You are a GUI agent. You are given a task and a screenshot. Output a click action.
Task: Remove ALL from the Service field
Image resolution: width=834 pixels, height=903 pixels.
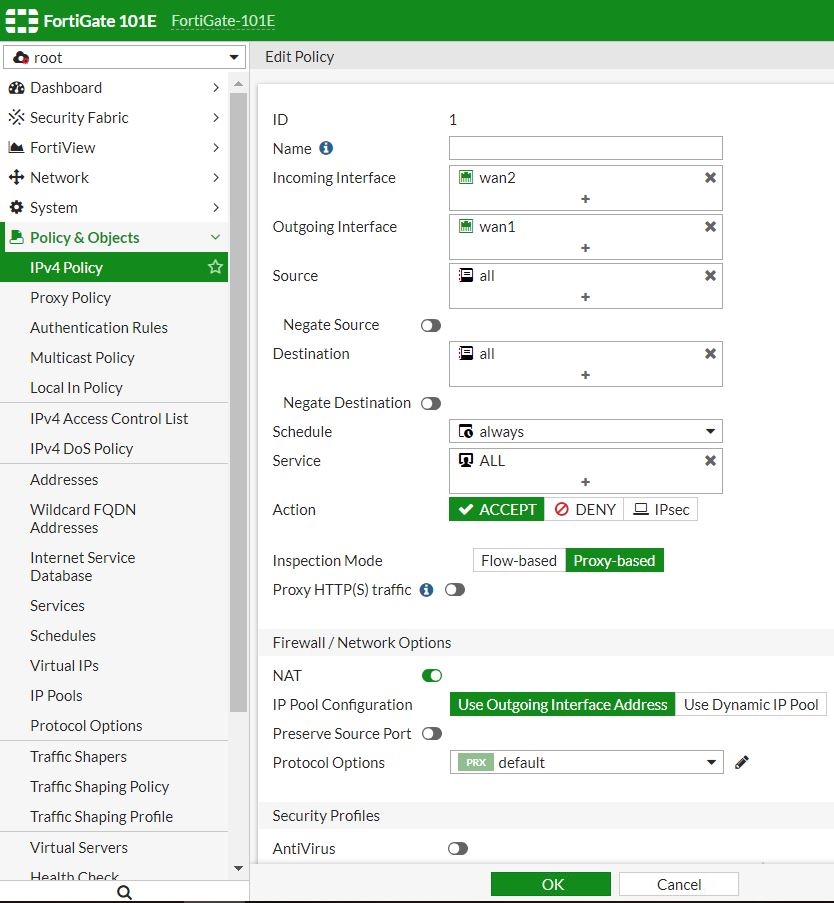[710, 460]
